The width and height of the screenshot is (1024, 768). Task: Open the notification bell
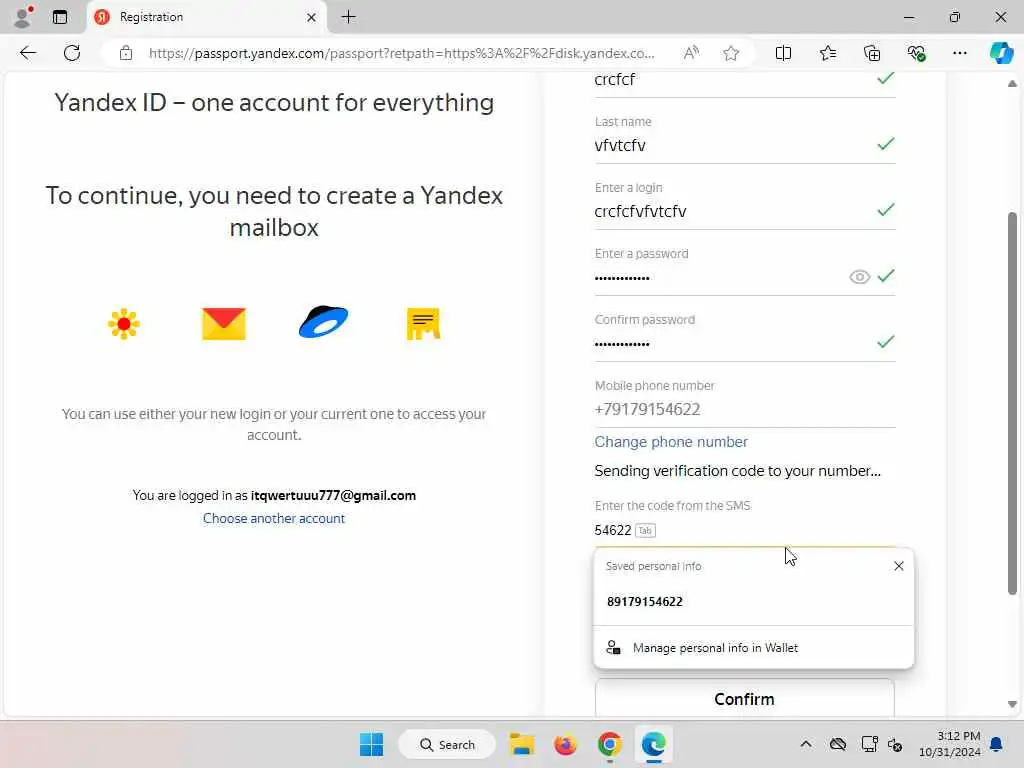click(997, 744)
